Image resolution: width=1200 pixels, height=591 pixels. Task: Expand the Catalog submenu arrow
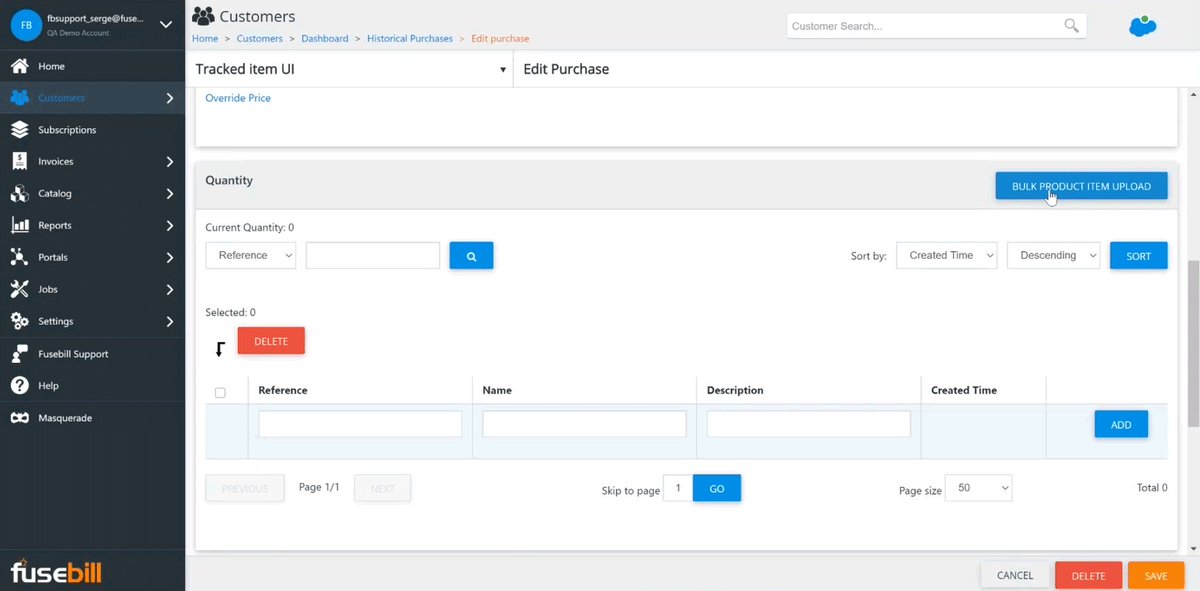point(170,193)
